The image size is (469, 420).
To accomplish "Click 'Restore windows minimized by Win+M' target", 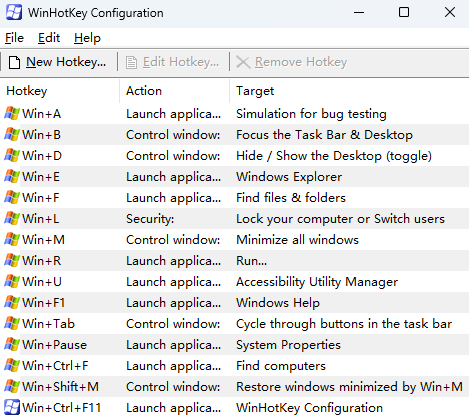I will tap(349, 387).
